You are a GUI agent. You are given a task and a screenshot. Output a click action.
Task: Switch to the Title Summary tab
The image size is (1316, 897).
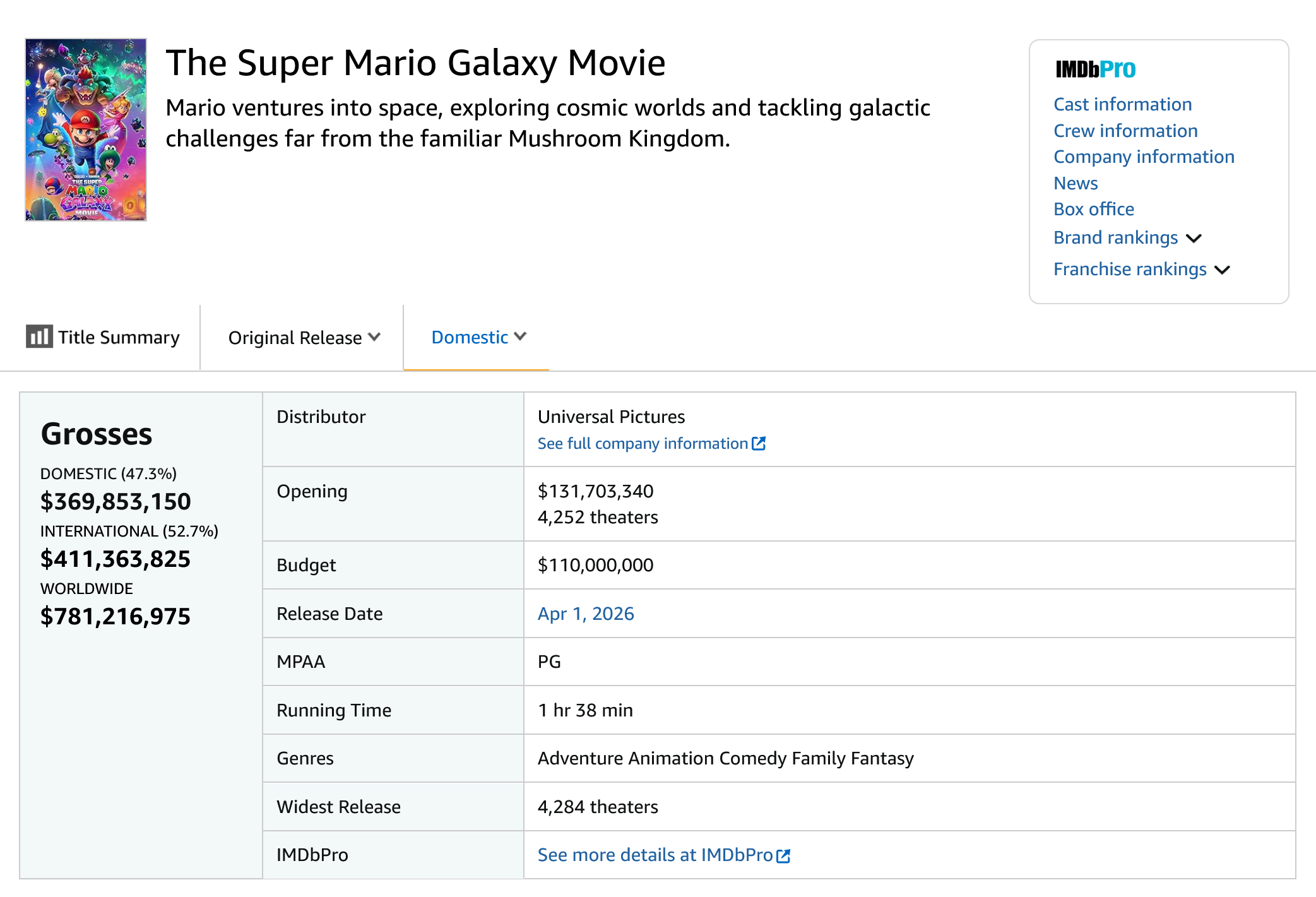118,338
